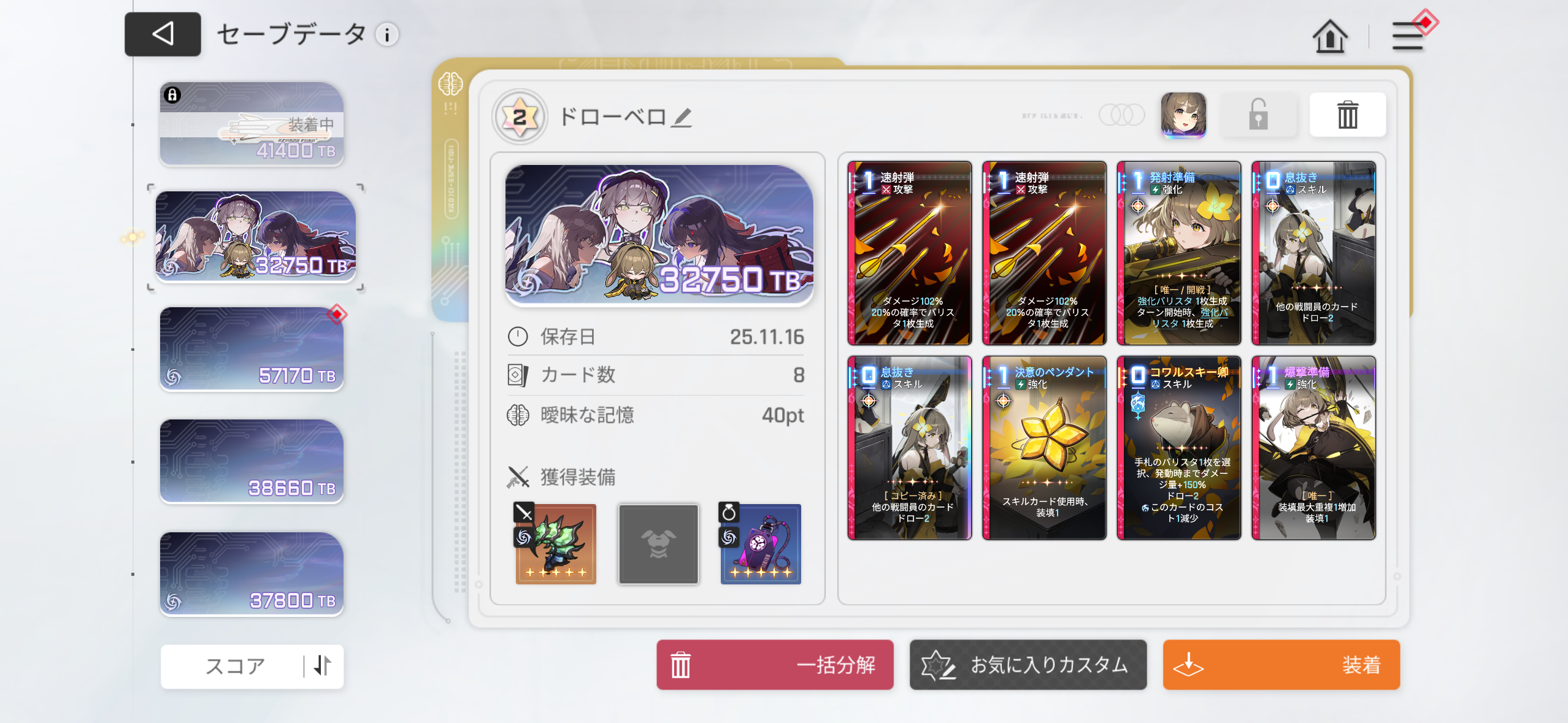
Task: Delete this save with trash can icon
Action: point(1347,115)
